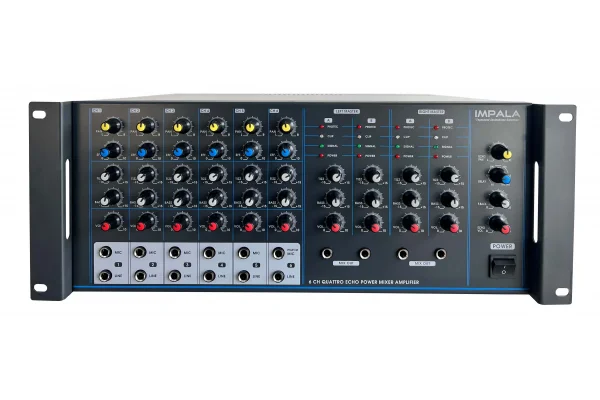Image resolution: width=600 pixels, height=400 pixels.
Task: Click the Left Master B CLIP LED
Action: point(359,137)
